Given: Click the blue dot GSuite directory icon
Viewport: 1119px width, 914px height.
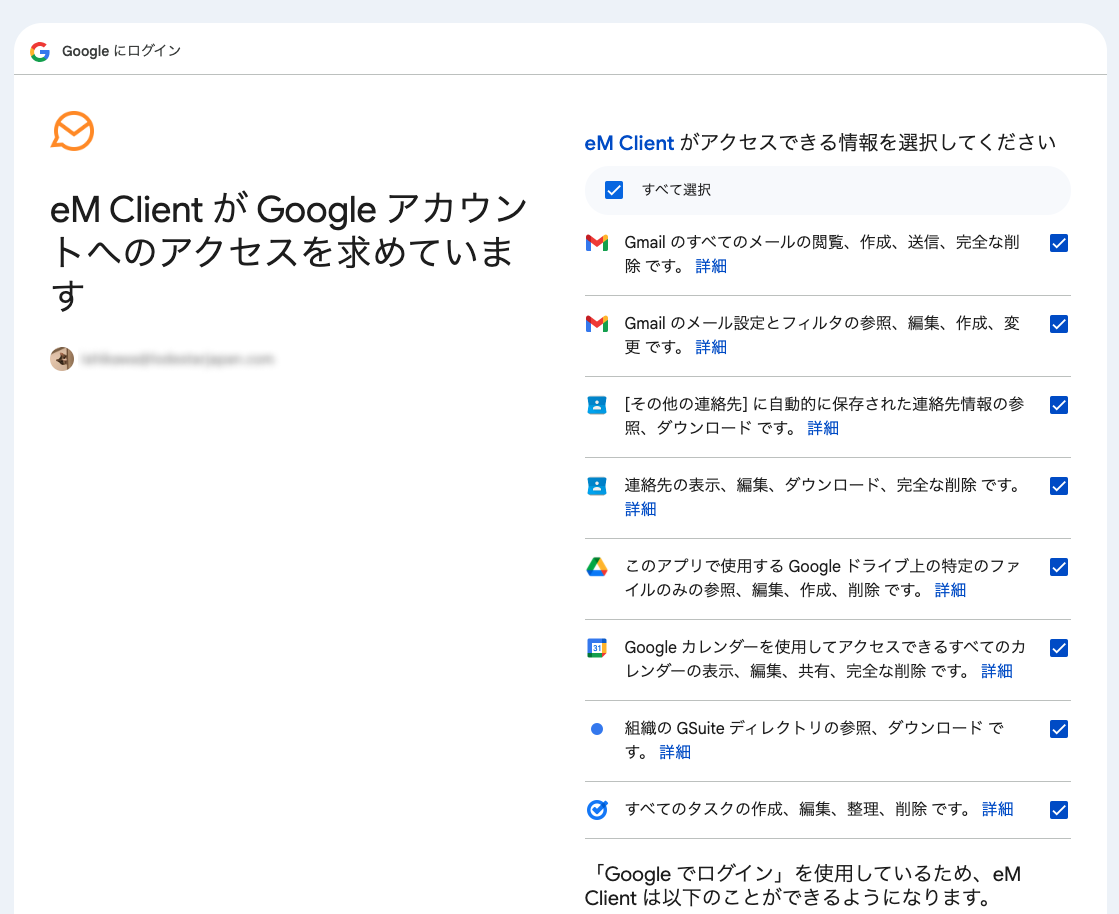Looking at the screenshot, I should [x=597, y=729].
